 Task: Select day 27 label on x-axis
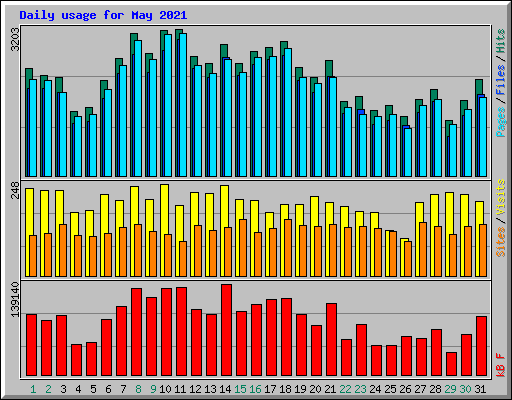point(420,389)
